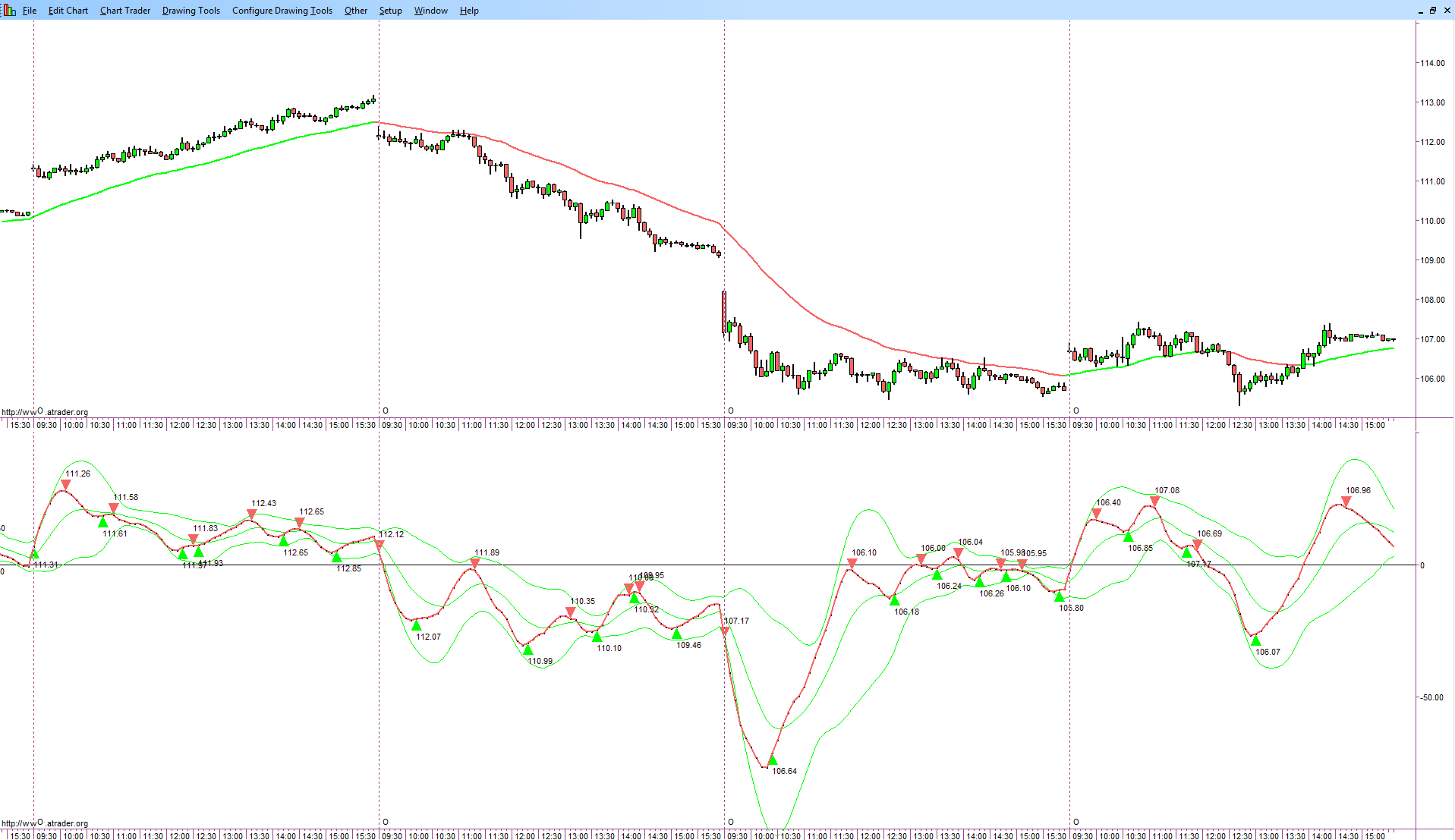Click the green buy triangle above 109.46
The image size is (1455, 840).
[x=677, y=634]
